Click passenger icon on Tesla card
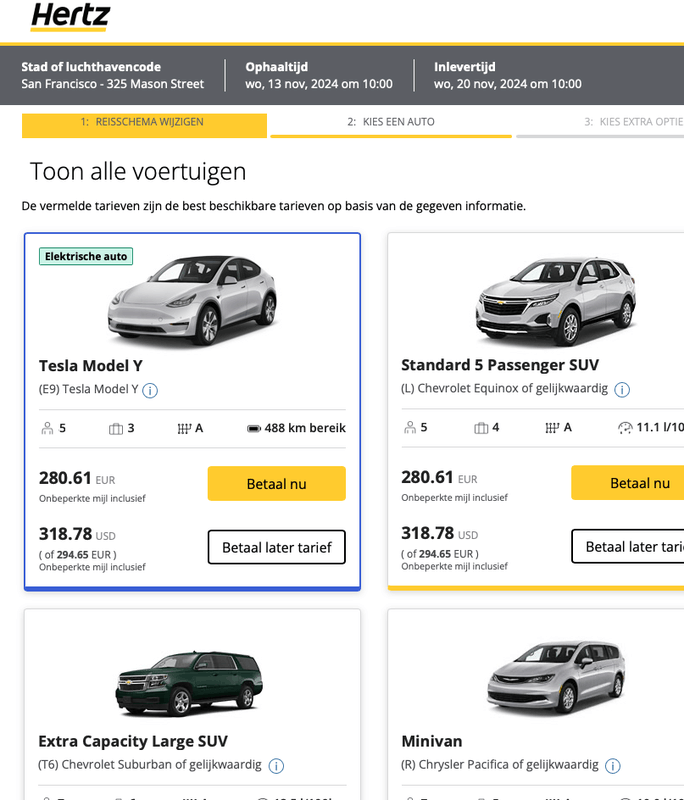Viewport: 684px width, 800px height. click(x=47, y=428)
